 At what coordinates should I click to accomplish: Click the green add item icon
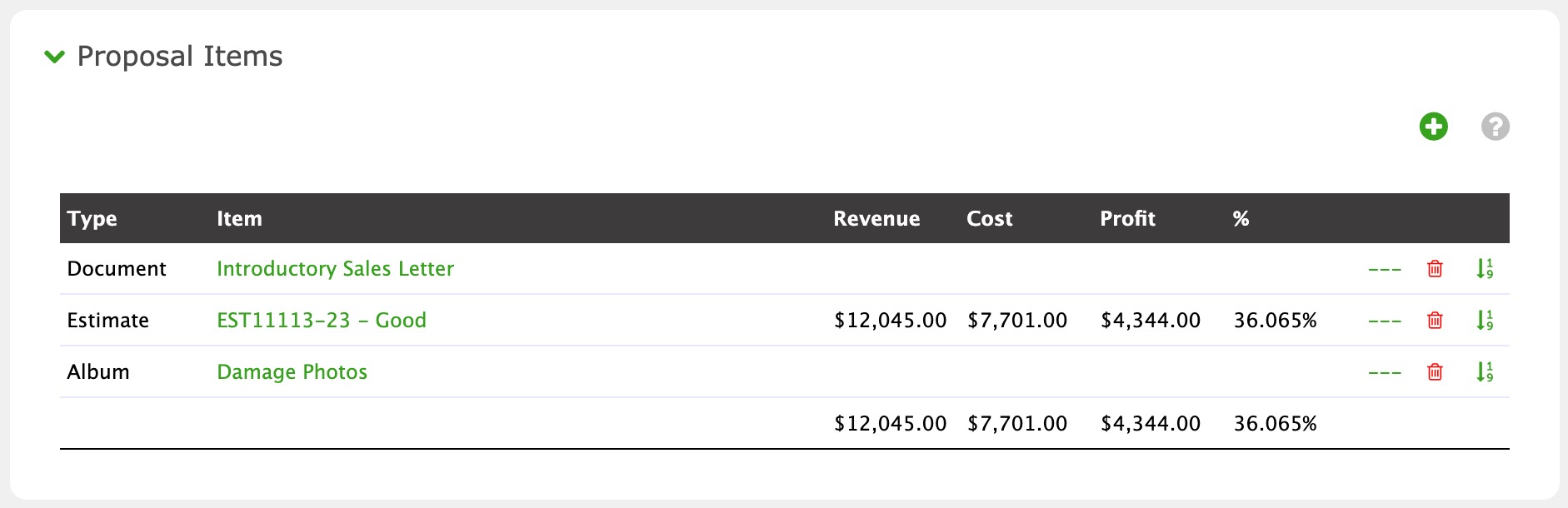(1433, 127)
